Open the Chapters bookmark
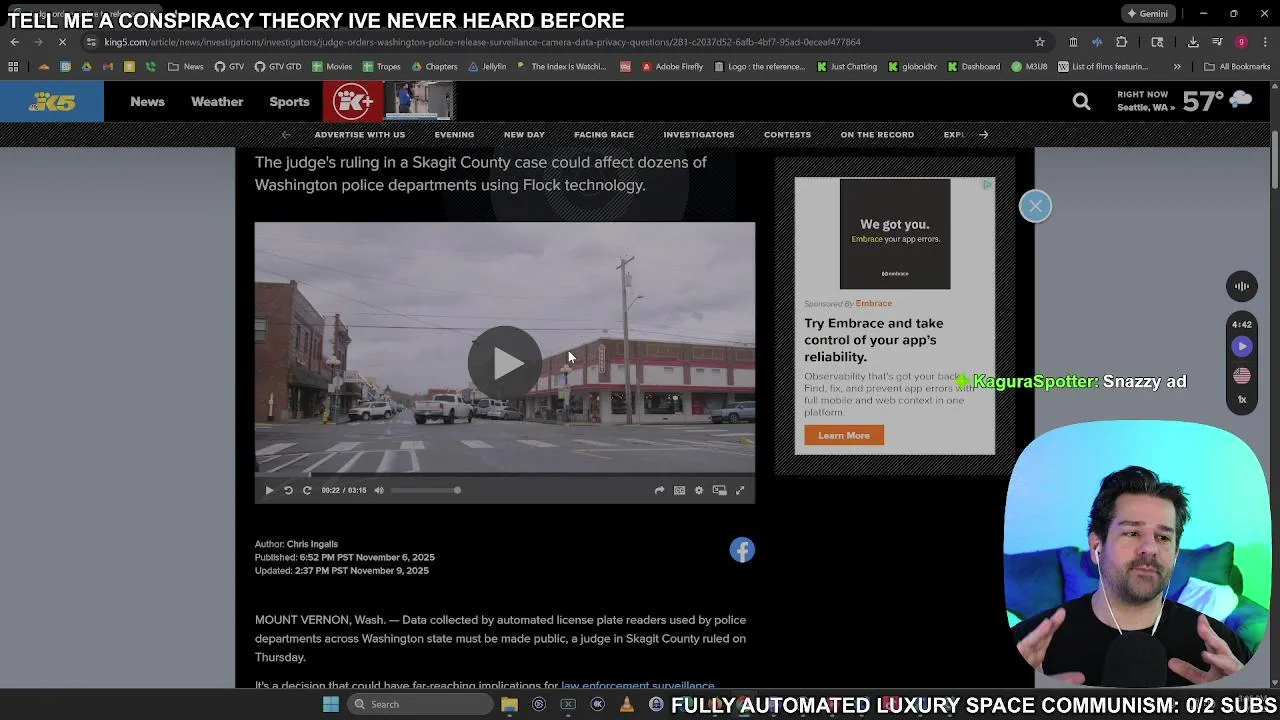 point(434,67)
